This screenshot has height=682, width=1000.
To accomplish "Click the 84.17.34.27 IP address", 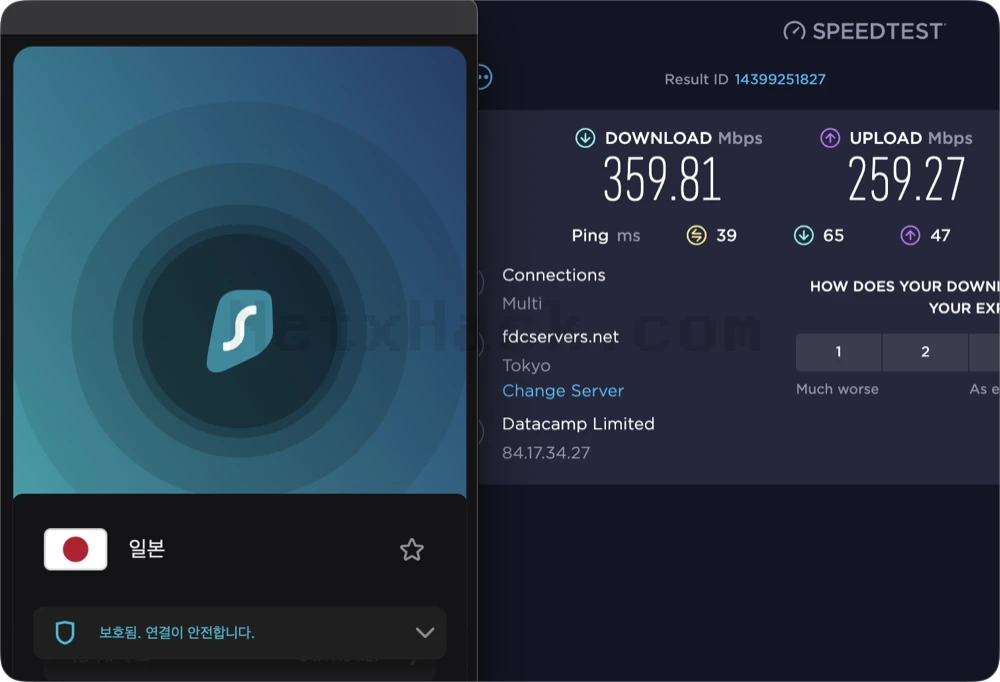I will pyautogui.click(x=546, y=453).
